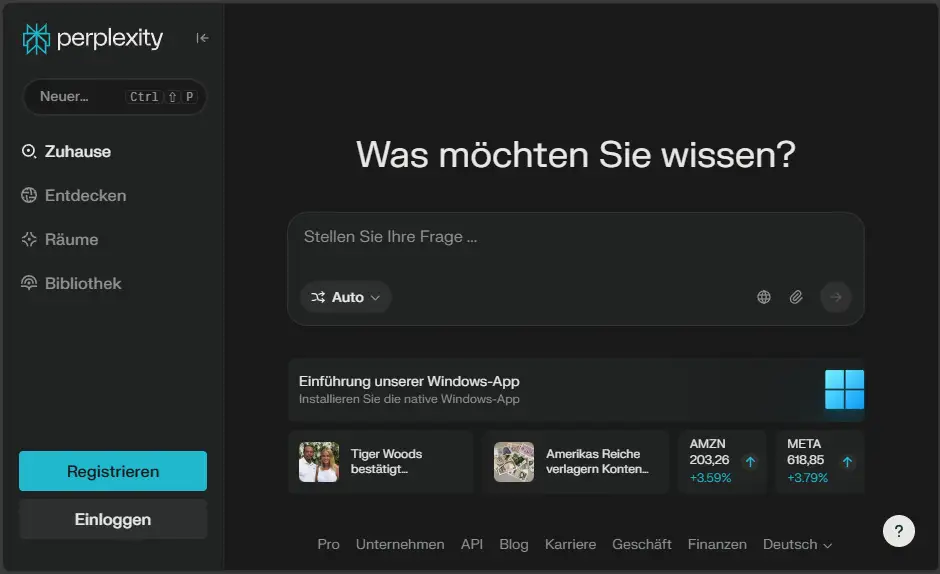Click the Was möchten Sie wissen heading
Viewport: 940px width, 574px height.
click(x=576, y=155)
